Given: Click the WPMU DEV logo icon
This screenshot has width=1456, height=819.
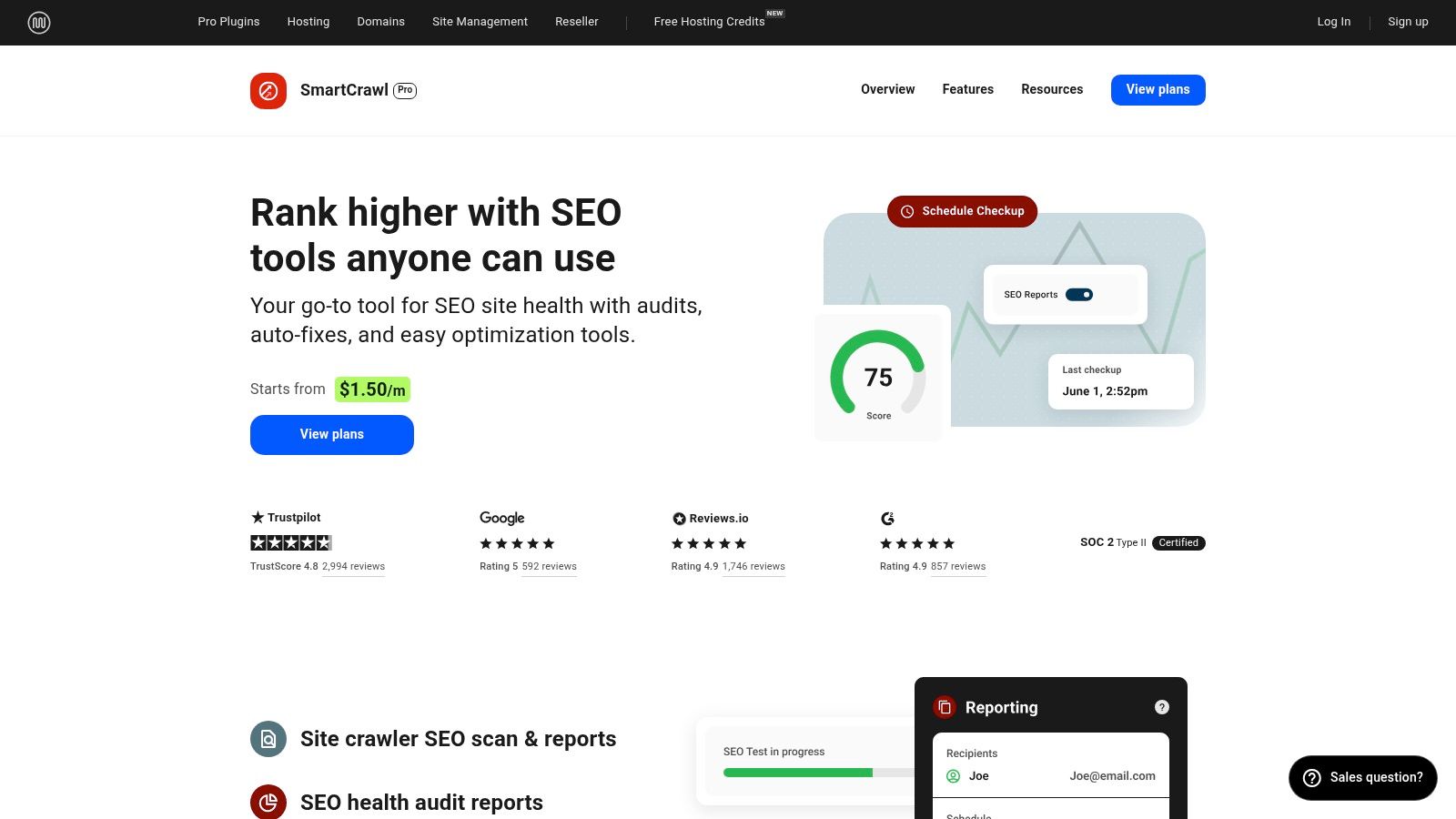Looking at the screenshot, I should (x=38, y=22).
